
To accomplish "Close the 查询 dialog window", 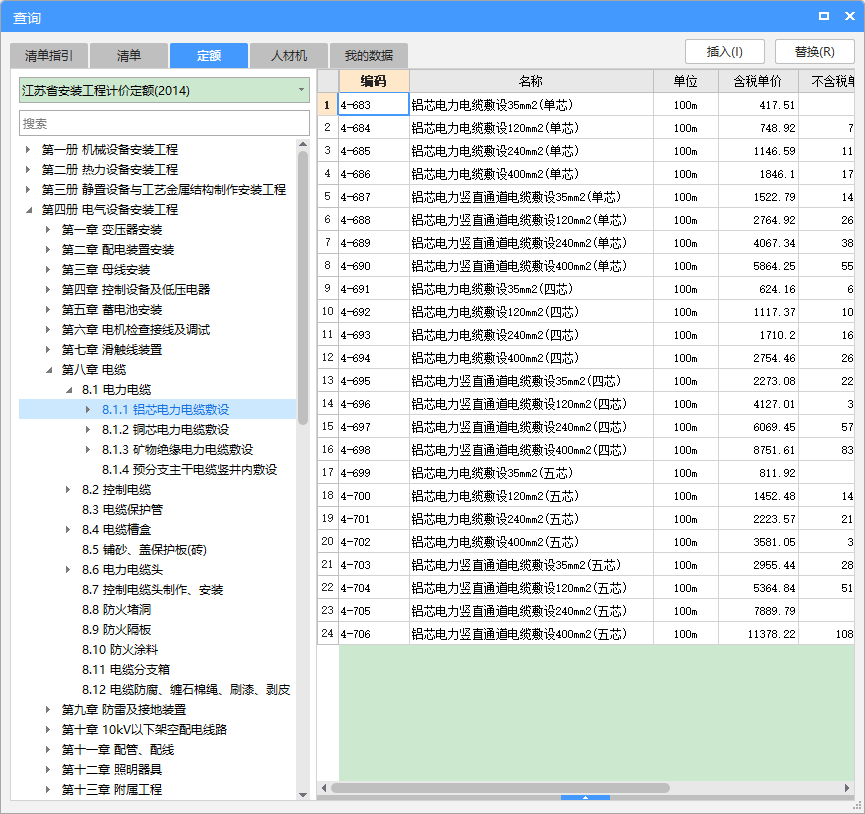I will (848, 16).
